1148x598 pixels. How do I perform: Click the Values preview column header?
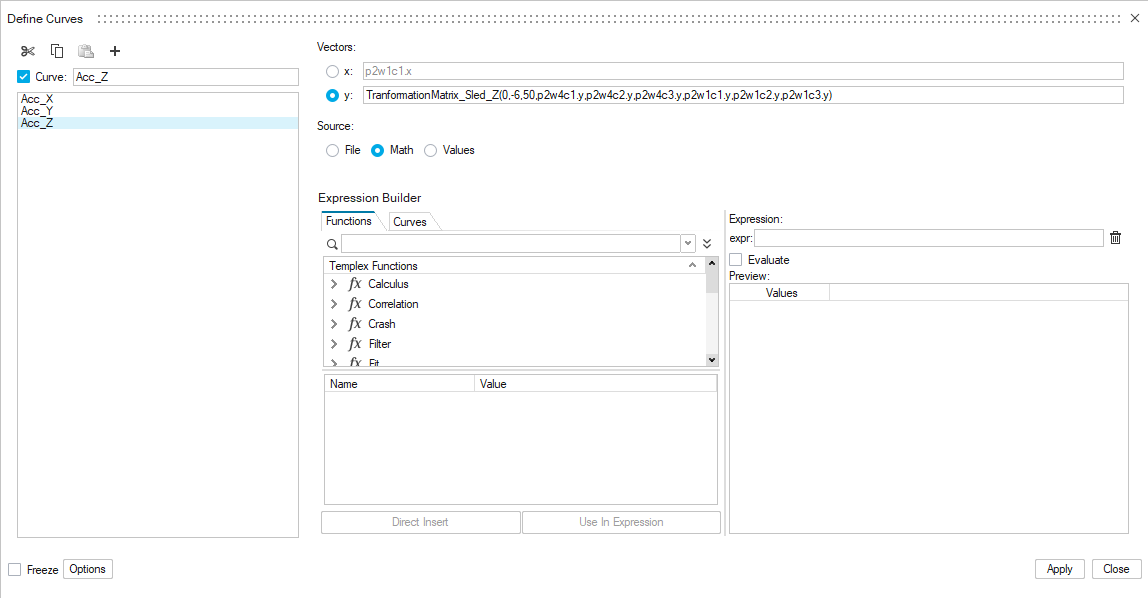coord(780,293)
